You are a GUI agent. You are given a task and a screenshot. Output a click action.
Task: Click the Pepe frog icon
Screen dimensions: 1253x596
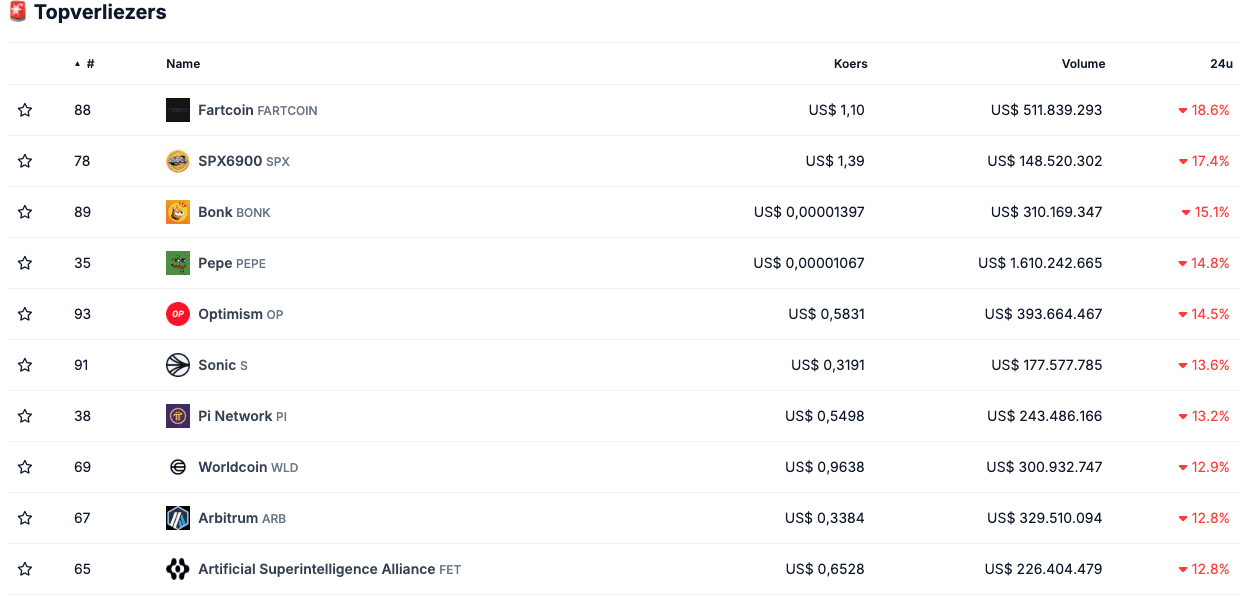178,263
